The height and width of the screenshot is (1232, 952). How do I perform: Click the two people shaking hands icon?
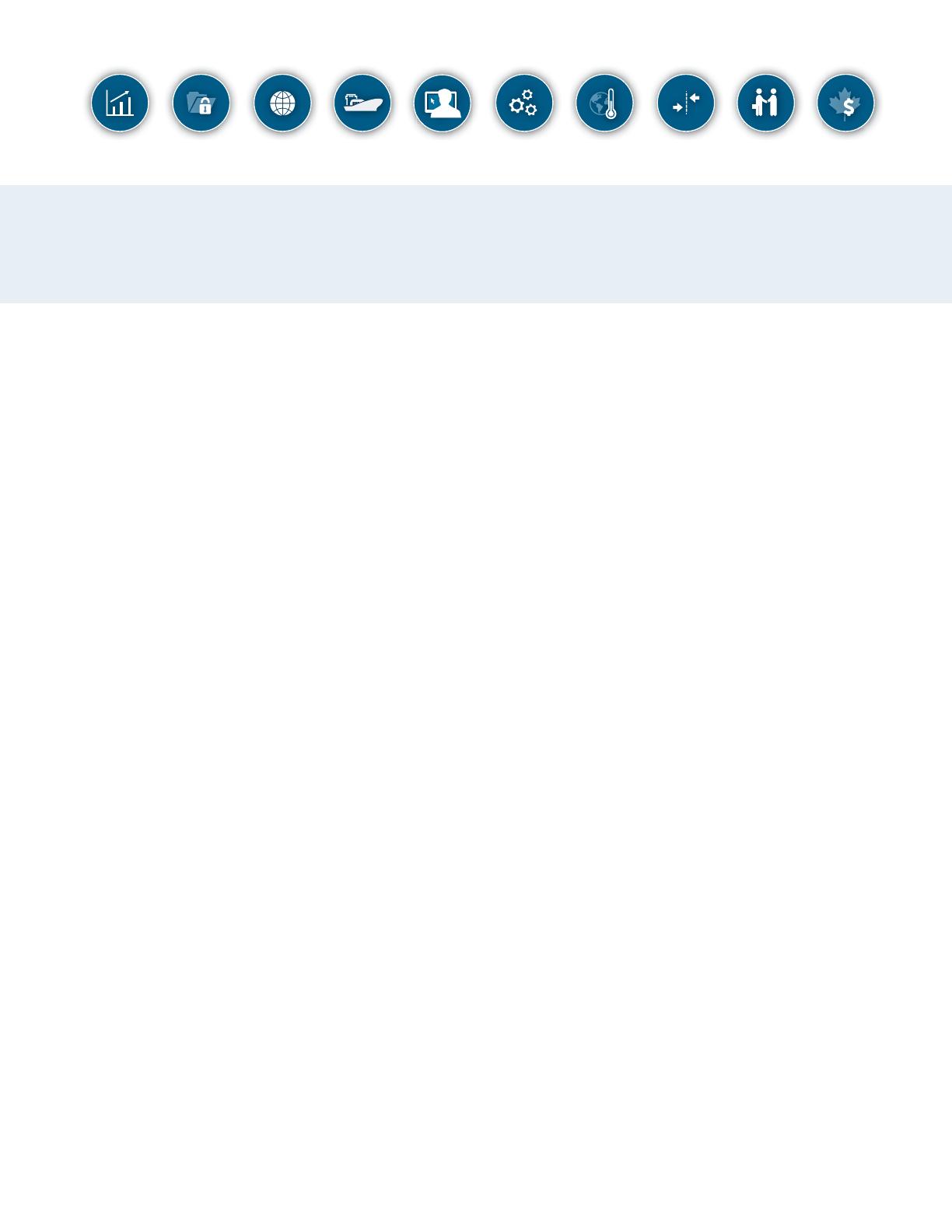pos(766,103)
